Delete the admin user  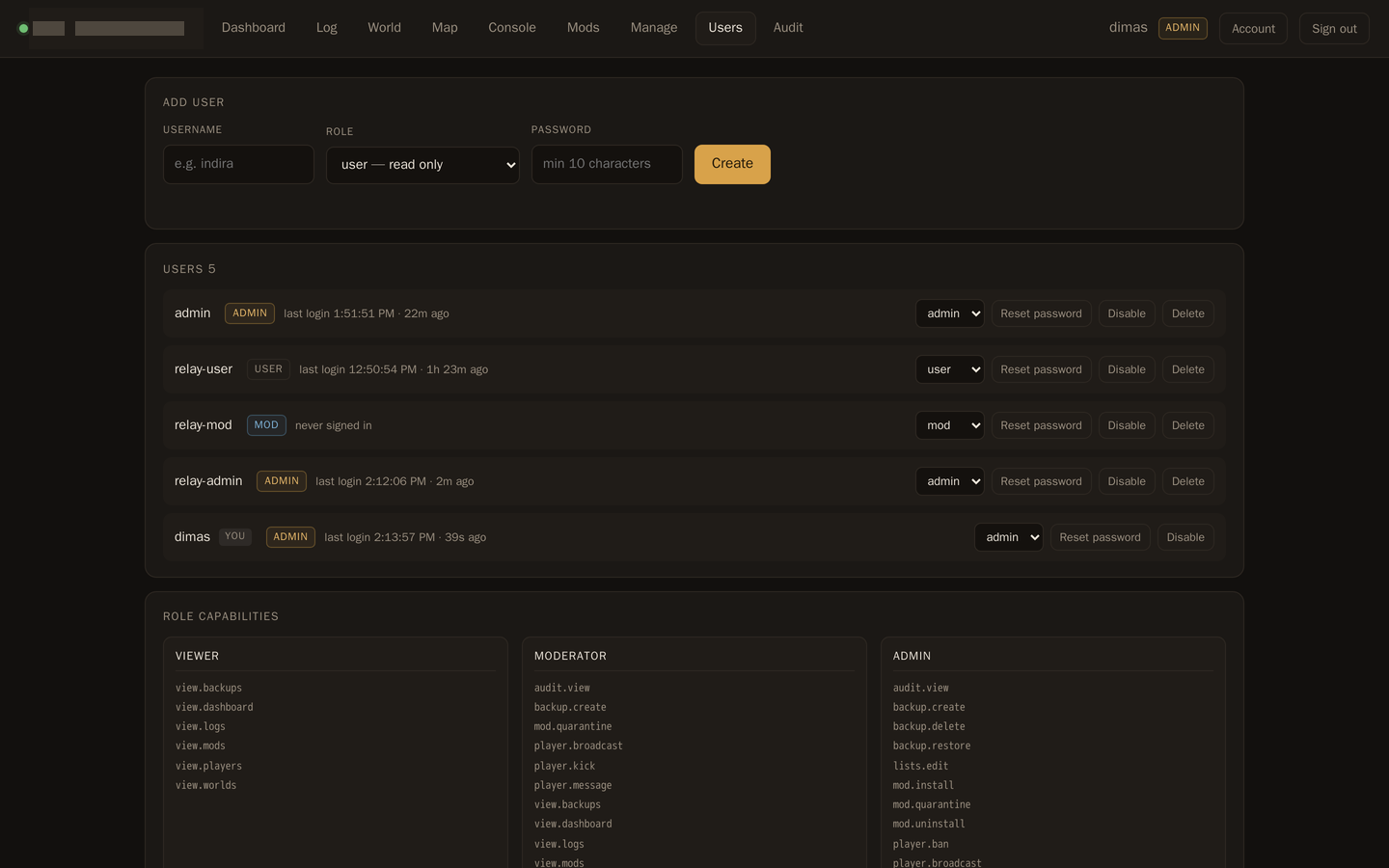1188,313
